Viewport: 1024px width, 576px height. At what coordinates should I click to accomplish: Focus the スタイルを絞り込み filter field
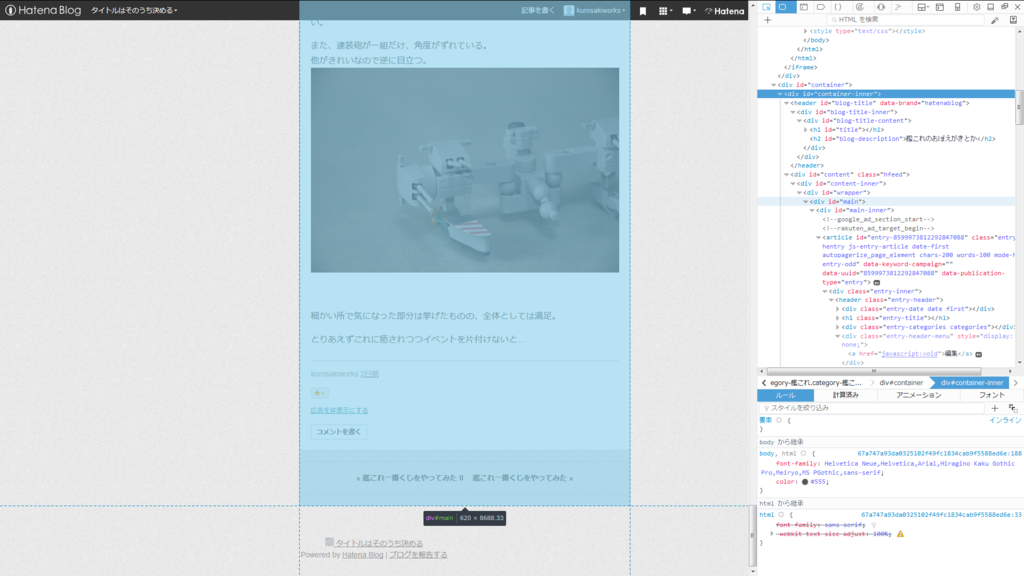872,408
